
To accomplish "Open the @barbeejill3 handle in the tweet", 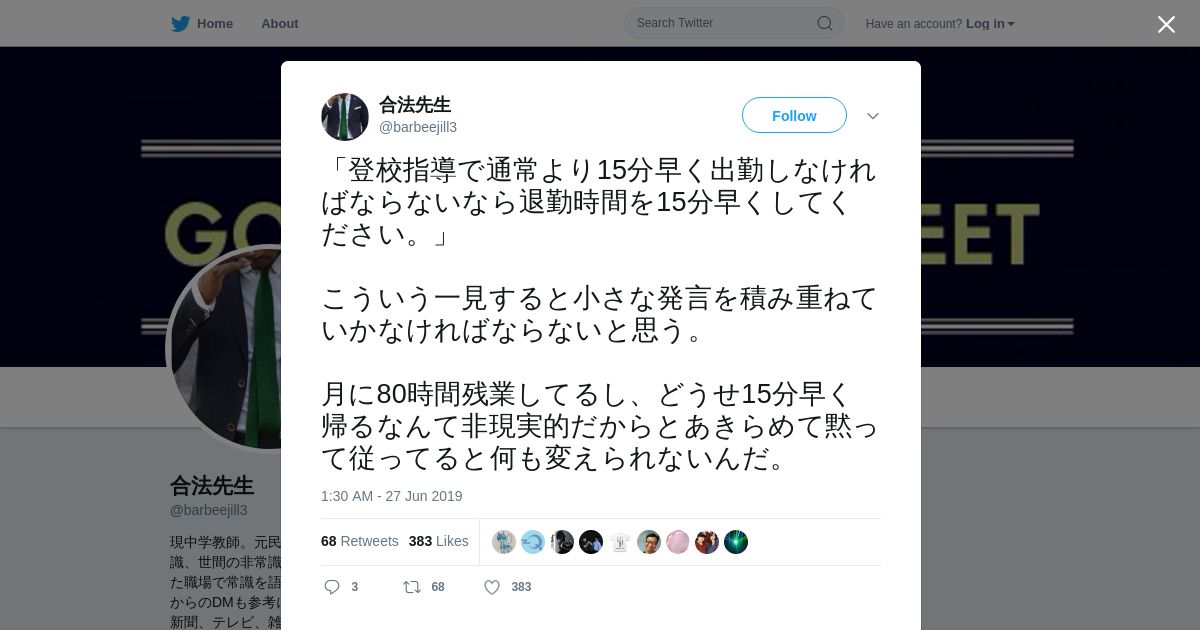I will pos(418,127).
